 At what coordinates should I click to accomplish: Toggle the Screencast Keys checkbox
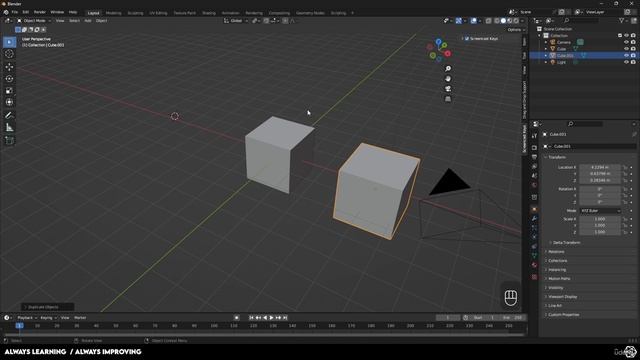[x=467, y=38]
